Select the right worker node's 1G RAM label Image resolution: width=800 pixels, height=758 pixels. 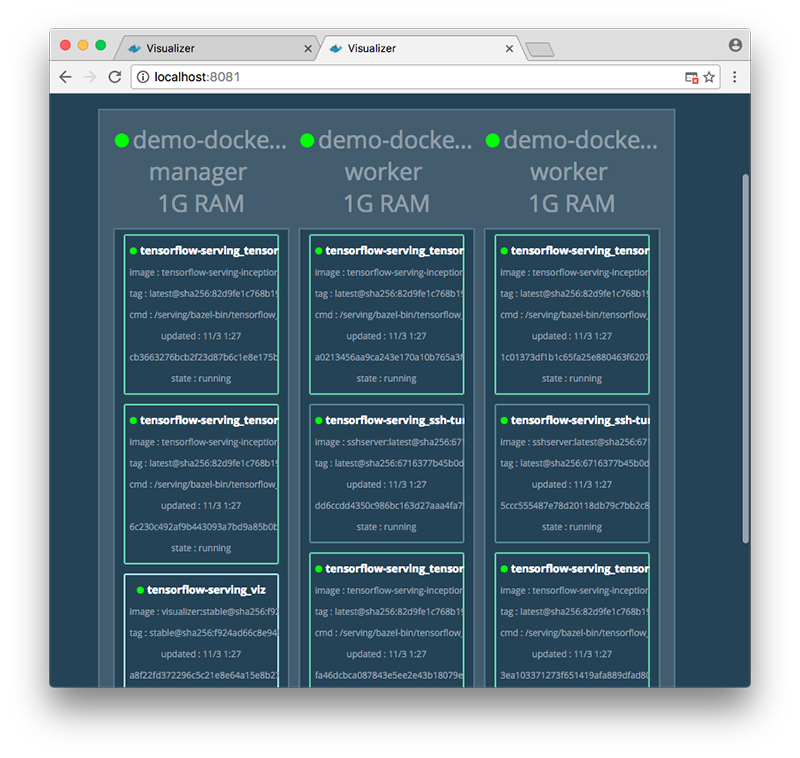point(572,204)
